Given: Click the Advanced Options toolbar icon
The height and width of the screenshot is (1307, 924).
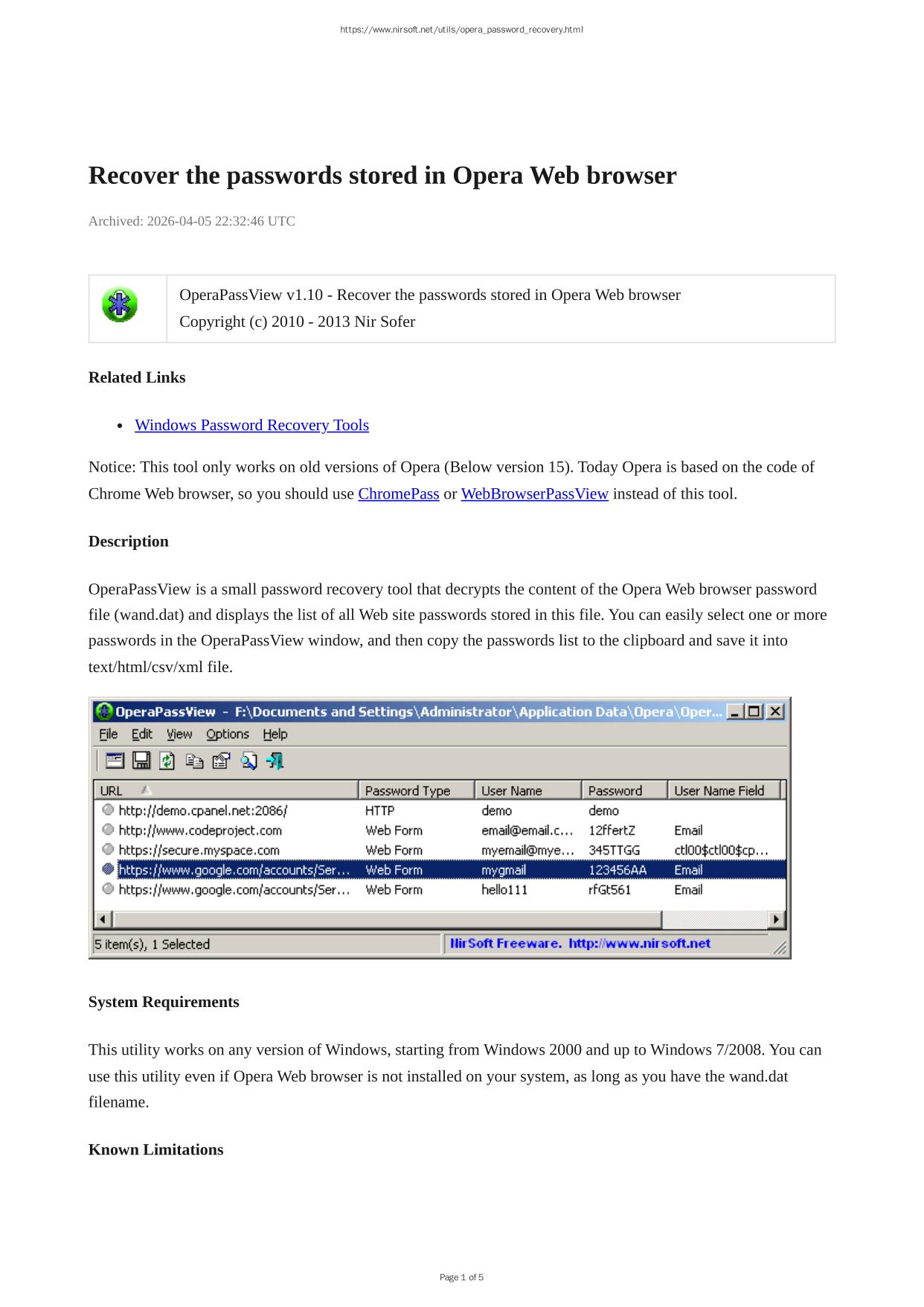Looking at the screenshot, I should [x=115, y=760].
